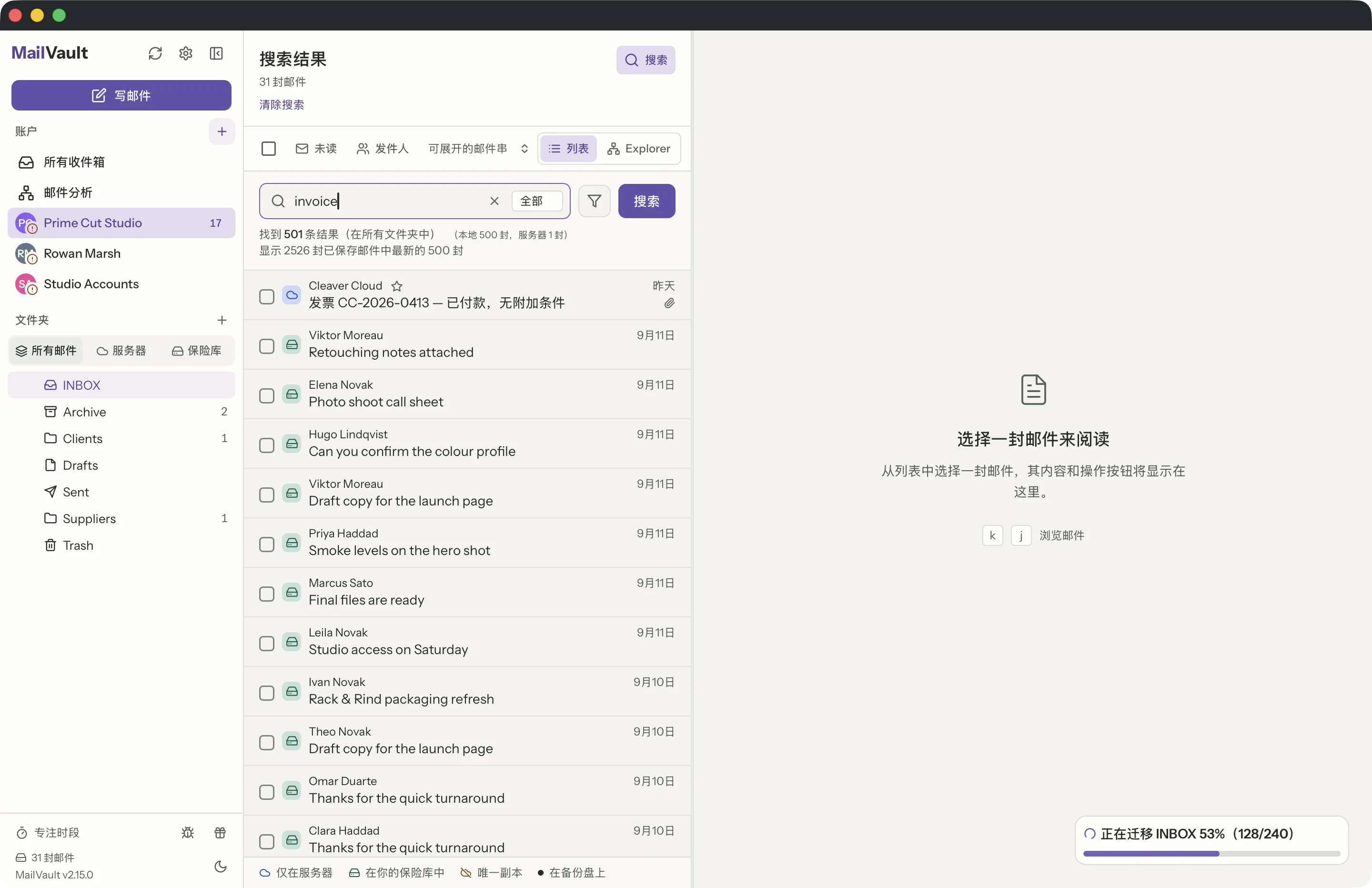Add a new folder with plus
Screen dimensions: 1372x888
222,320
